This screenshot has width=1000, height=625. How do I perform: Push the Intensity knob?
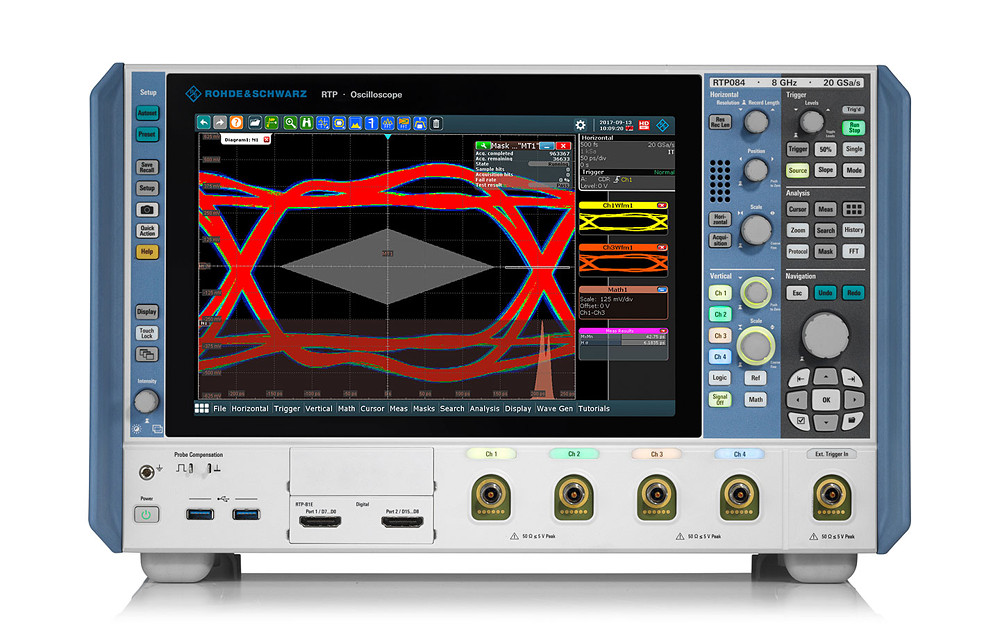pos(146,402)
